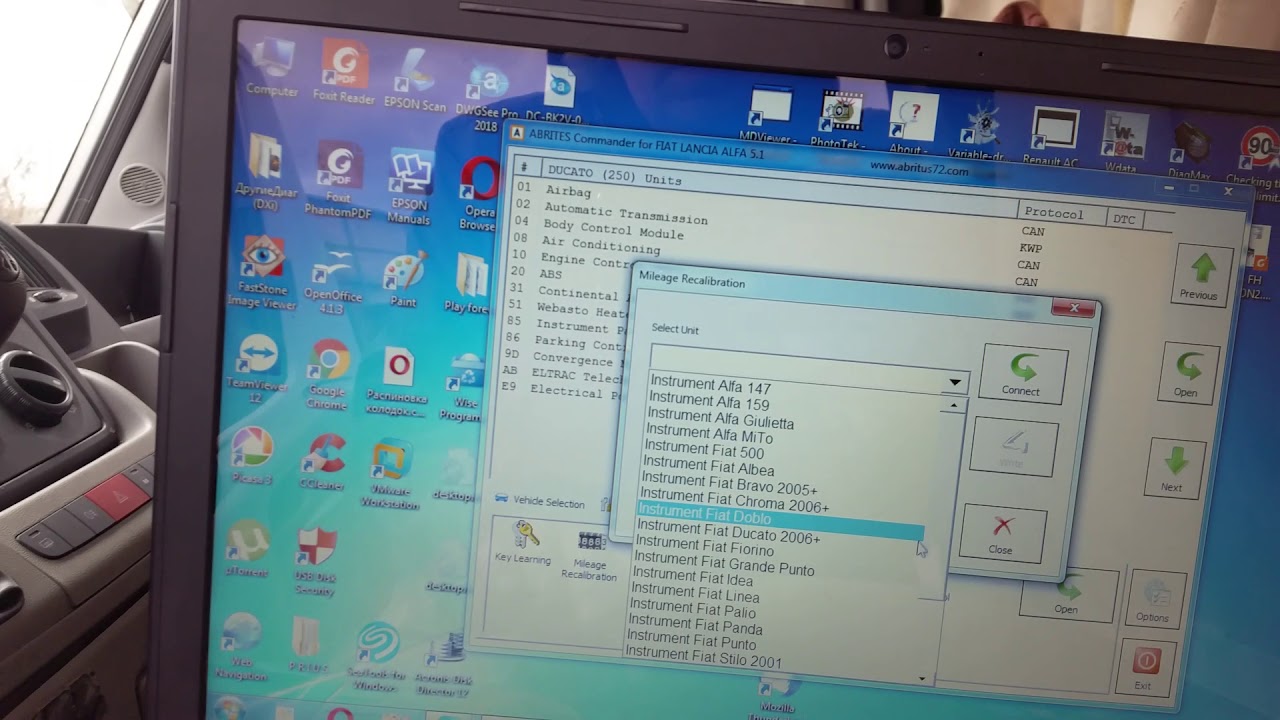Screen dimensions: 1280x720
Task: Pick Instrument Fiat Palio entry
Action: tap(692, 610)
